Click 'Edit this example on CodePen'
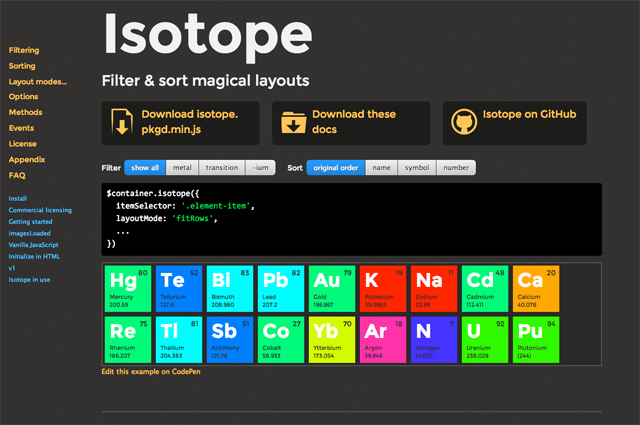 click(151, 372)
